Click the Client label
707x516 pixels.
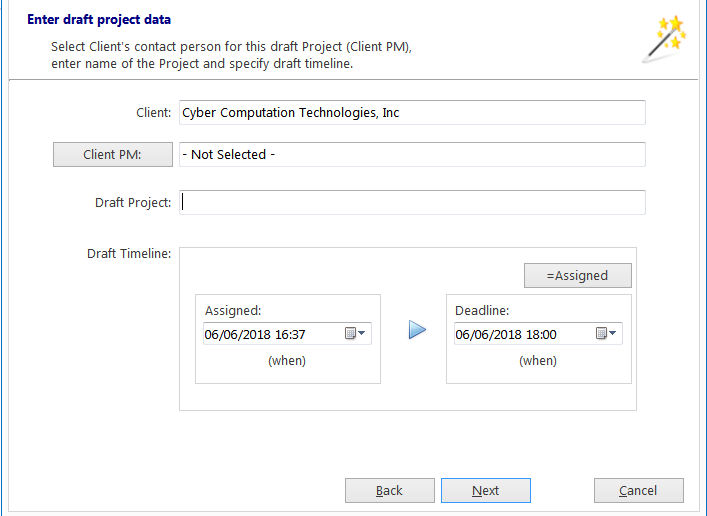154,113
